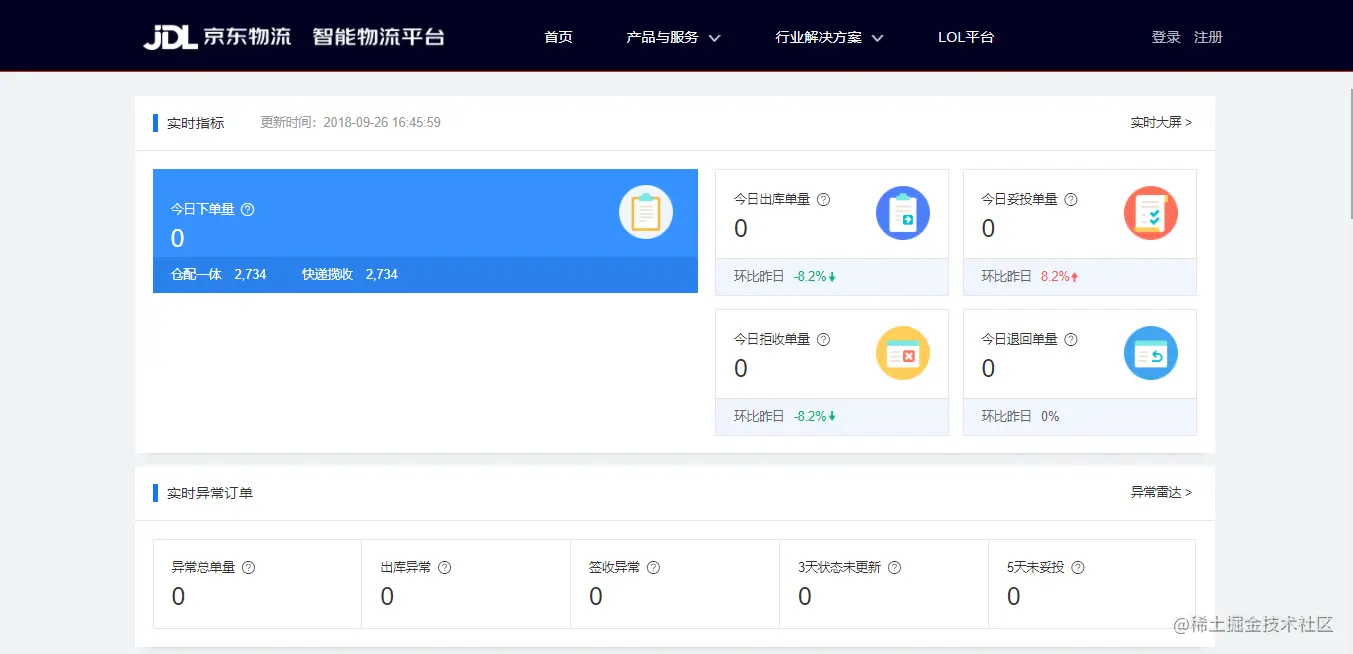Open help tooltip beside 异常总单量
Viewport: 1353px width, 654px height.
249,567
